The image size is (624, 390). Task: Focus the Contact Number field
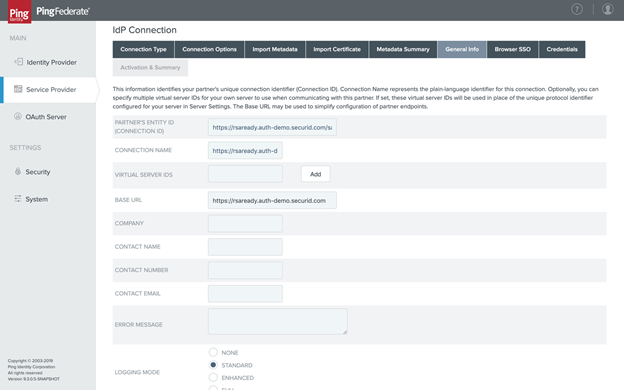click(x=245, y=270)
